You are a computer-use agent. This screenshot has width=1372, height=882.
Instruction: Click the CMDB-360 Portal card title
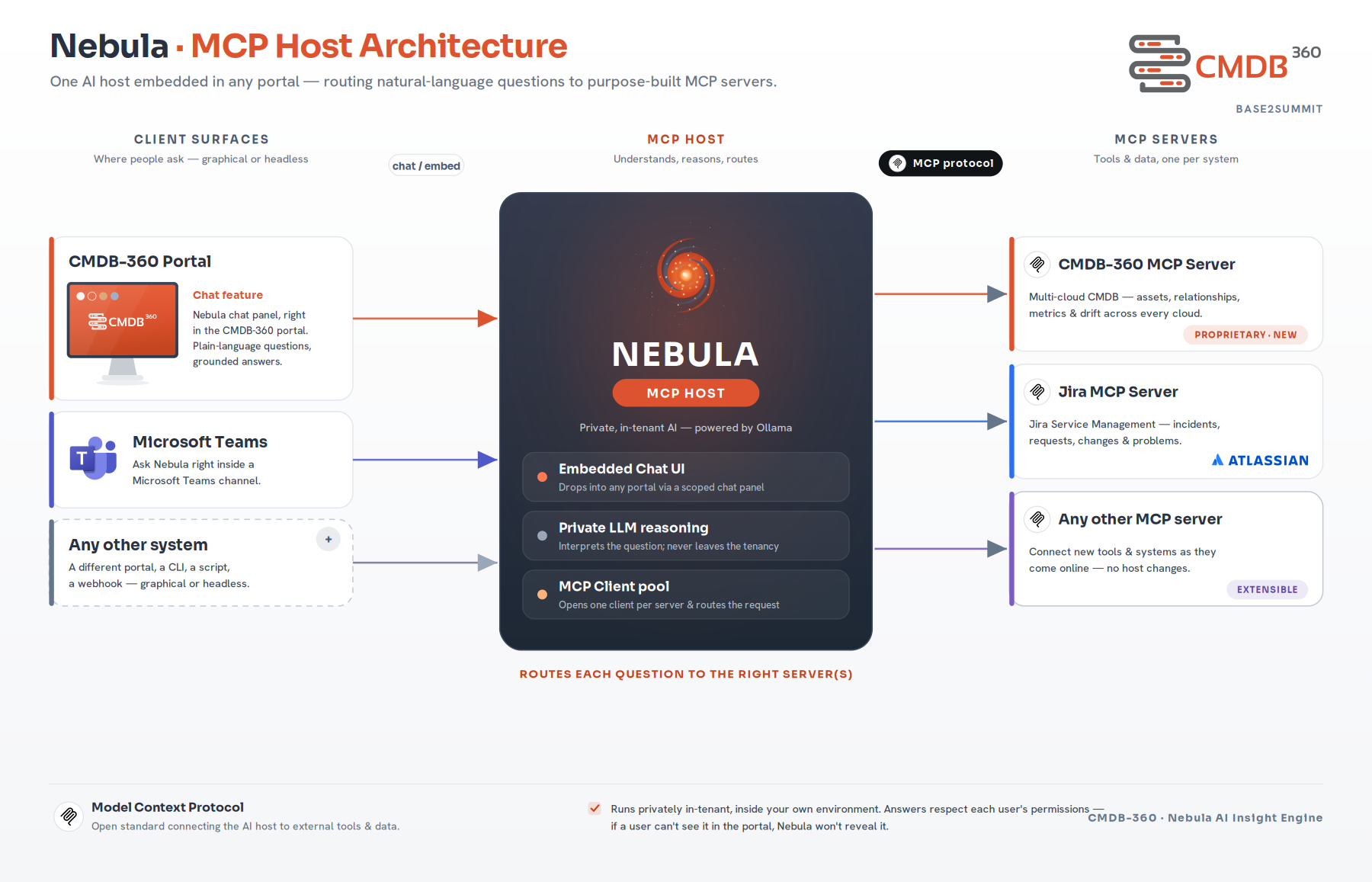pos(140,261)
